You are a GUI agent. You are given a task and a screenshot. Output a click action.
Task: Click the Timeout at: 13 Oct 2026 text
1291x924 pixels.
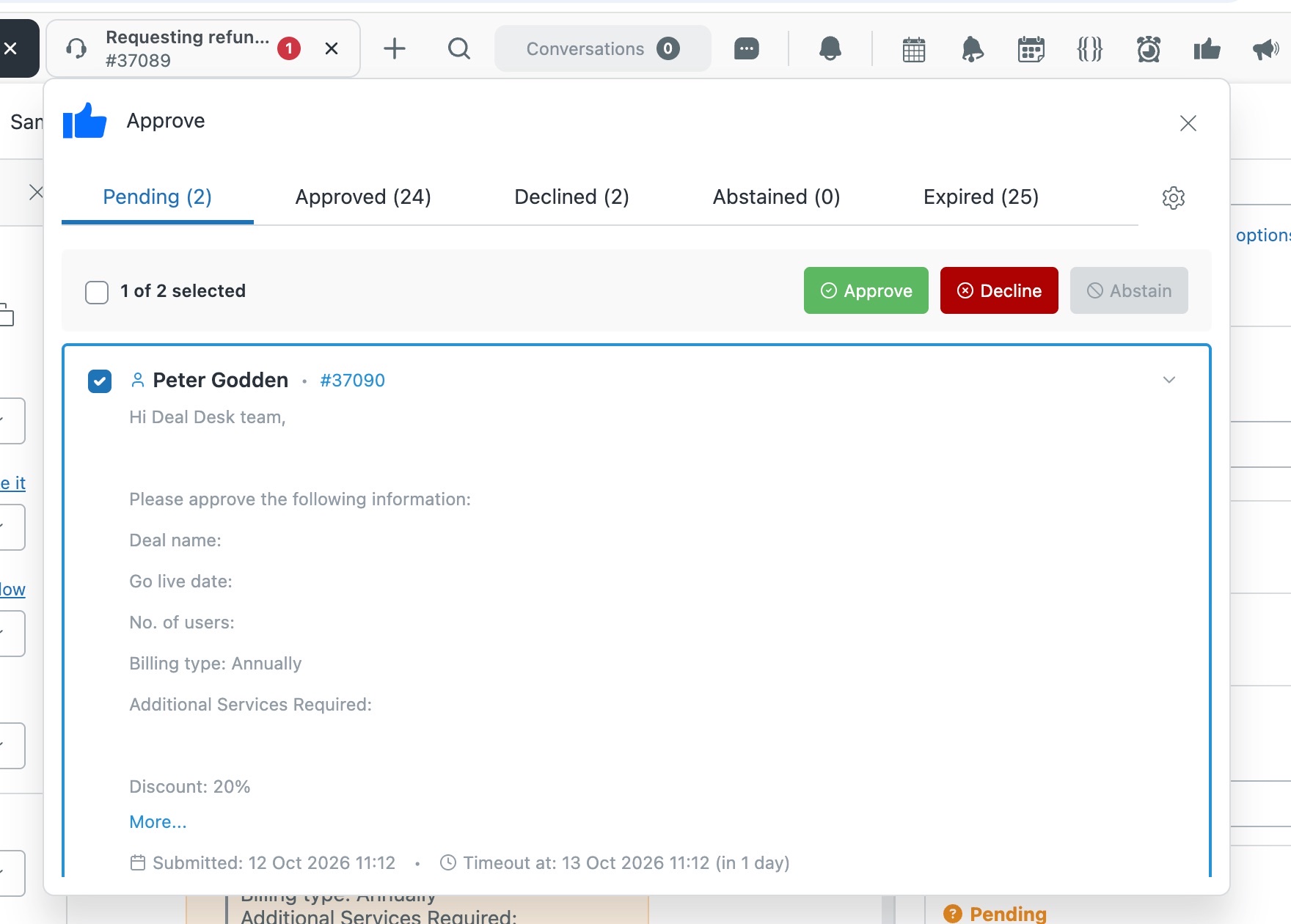coord(626,863)
